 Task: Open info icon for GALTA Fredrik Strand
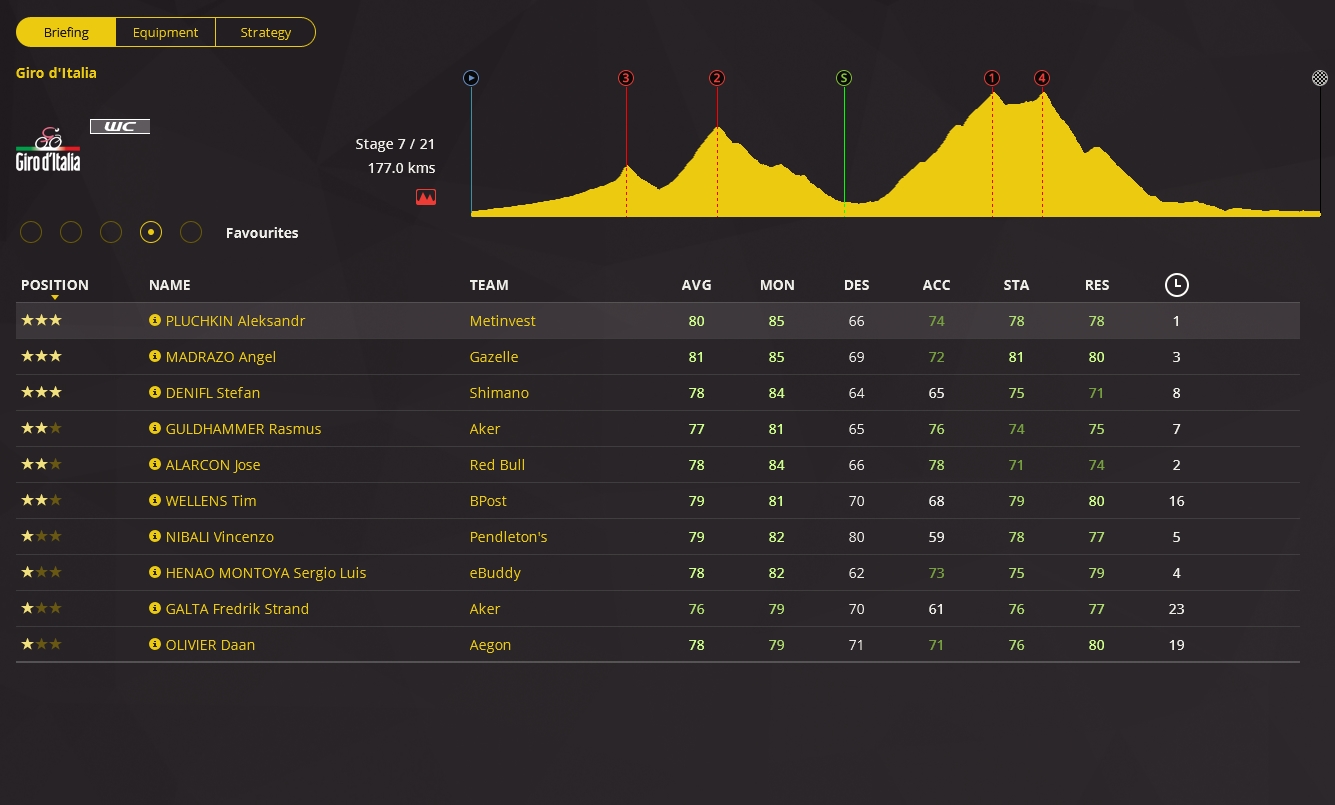click(155, 609)
